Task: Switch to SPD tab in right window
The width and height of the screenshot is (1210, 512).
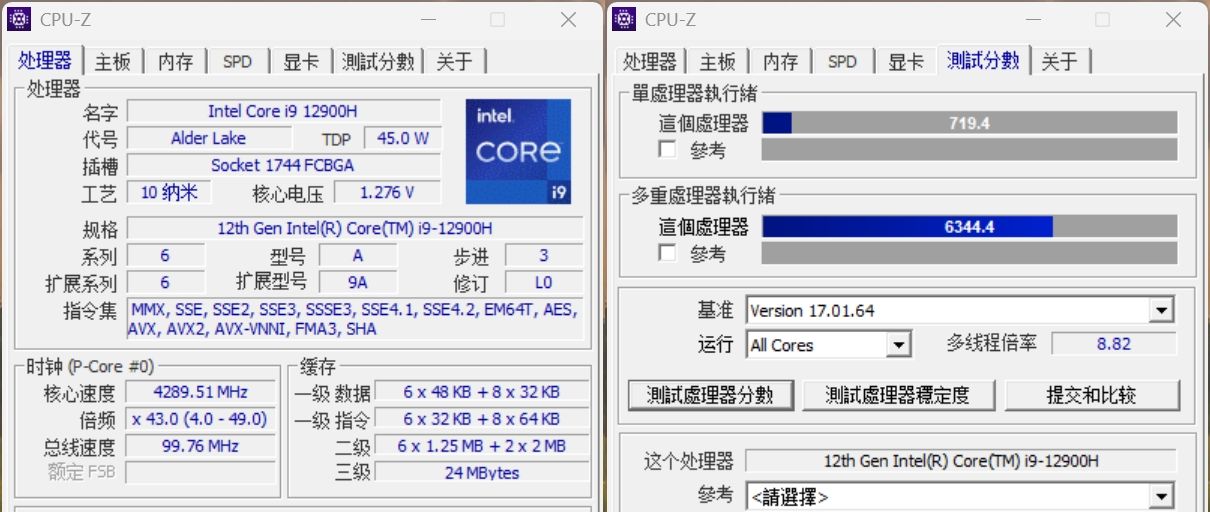Action: click(x=842, y=62)
